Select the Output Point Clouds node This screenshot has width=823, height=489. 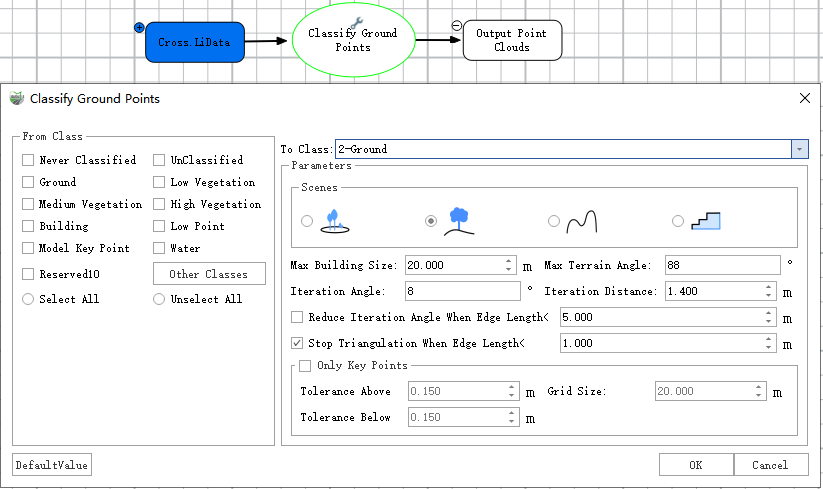point(511,41)
